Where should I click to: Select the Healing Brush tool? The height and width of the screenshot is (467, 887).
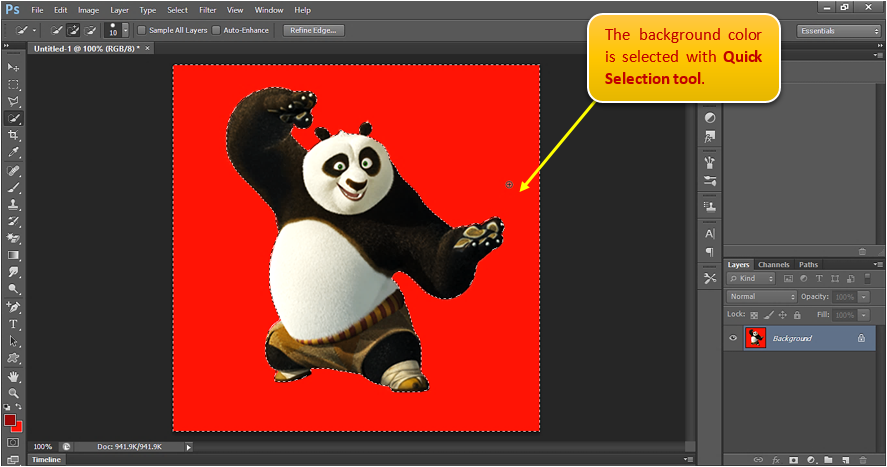pos(13,171)
